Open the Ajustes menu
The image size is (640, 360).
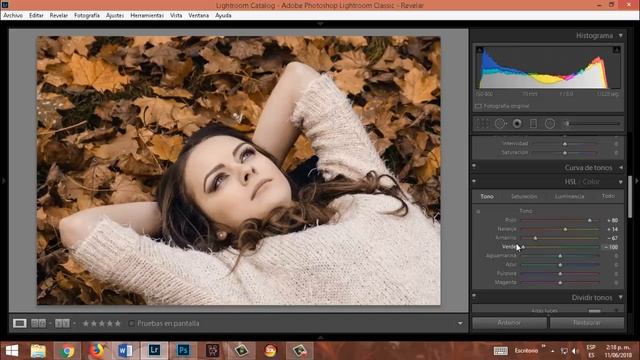tap(115, 16)
